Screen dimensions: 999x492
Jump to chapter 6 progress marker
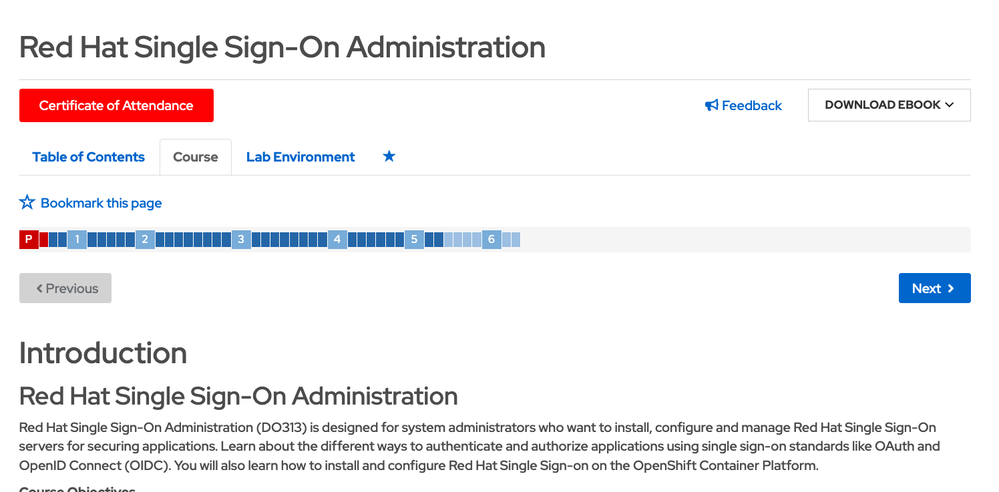pyautogui.click(x=491, y=239)
